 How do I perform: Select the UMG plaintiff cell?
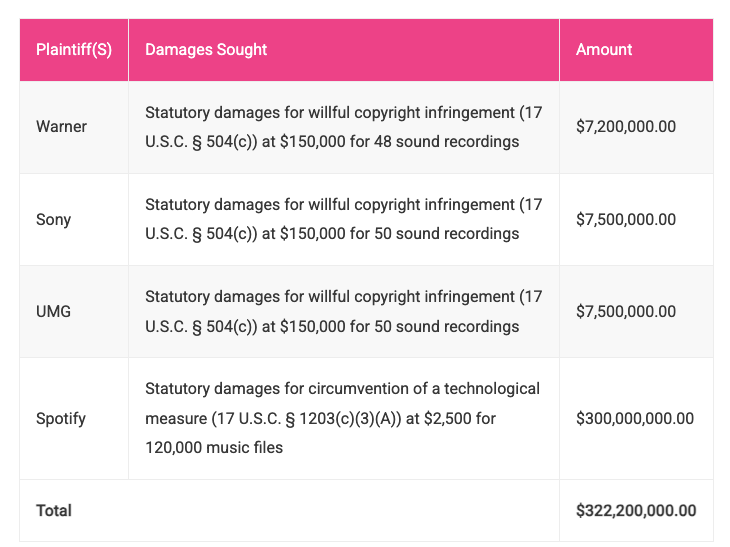[x=53, y=311]
